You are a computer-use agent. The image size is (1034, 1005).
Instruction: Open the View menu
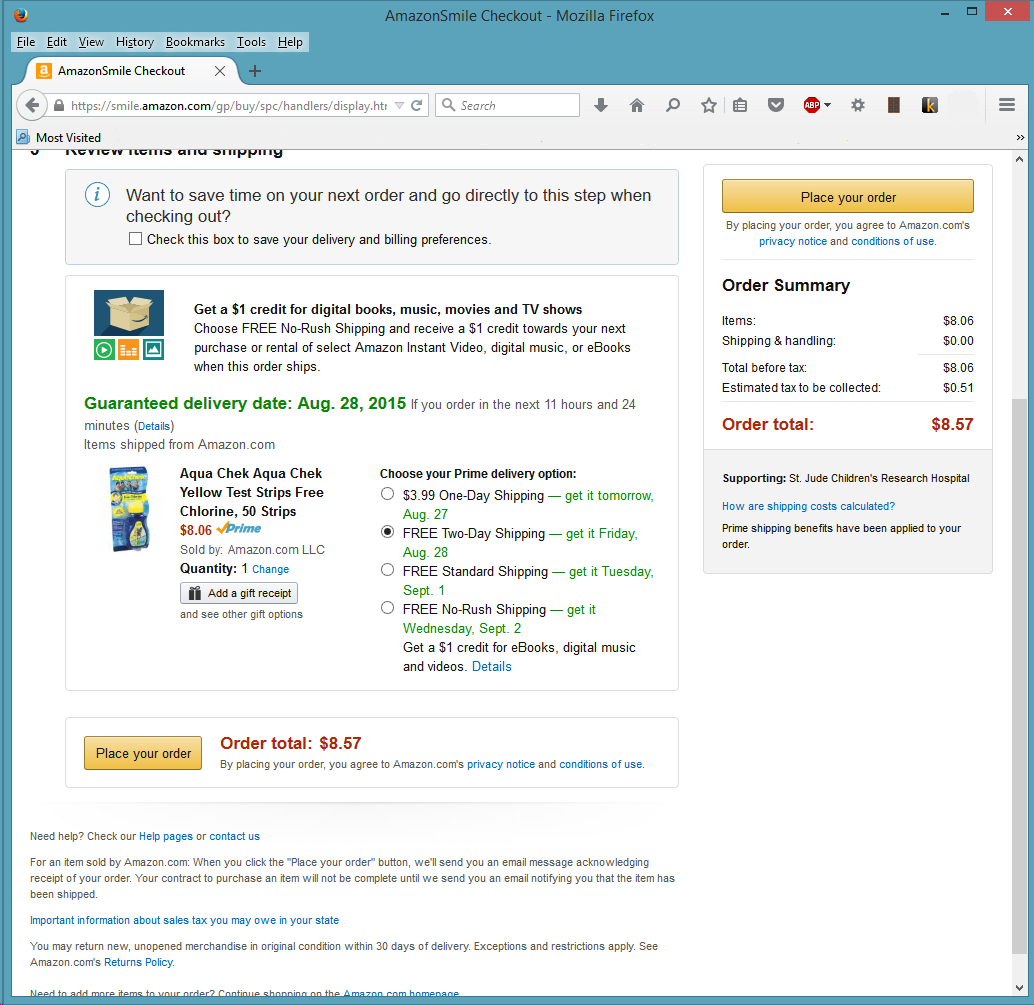tap(91, 42)
